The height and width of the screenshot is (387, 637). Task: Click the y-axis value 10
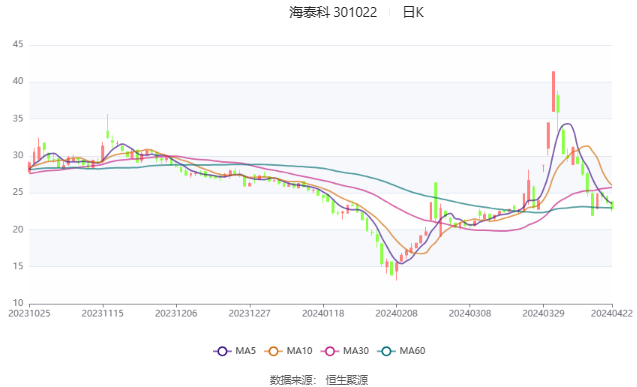click(18, 303)
